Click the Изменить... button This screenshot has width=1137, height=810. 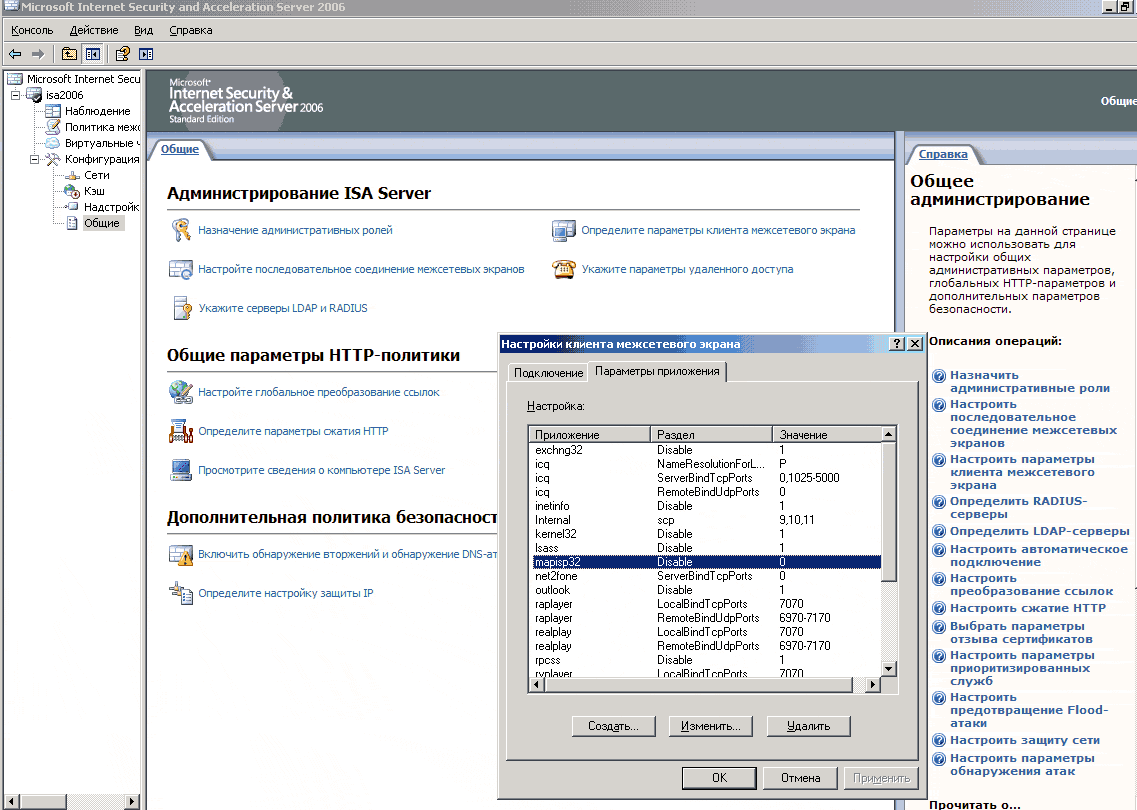(x=711, y=726)
